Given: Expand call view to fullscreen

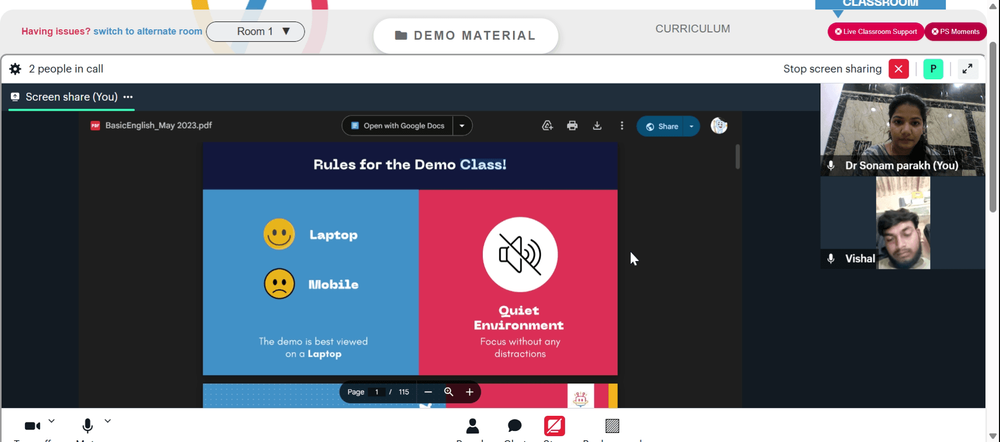Looking at the screenshot, I should click(967, 69).
